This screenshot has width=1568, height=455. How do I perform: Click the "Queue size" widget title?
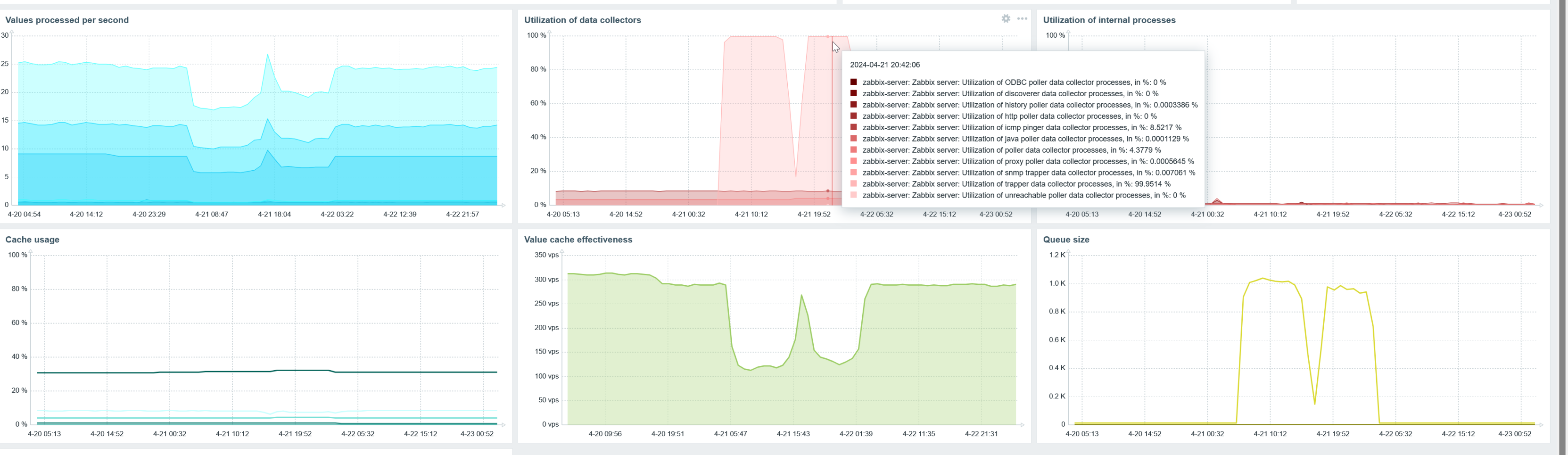click(x=1066, y=240)
